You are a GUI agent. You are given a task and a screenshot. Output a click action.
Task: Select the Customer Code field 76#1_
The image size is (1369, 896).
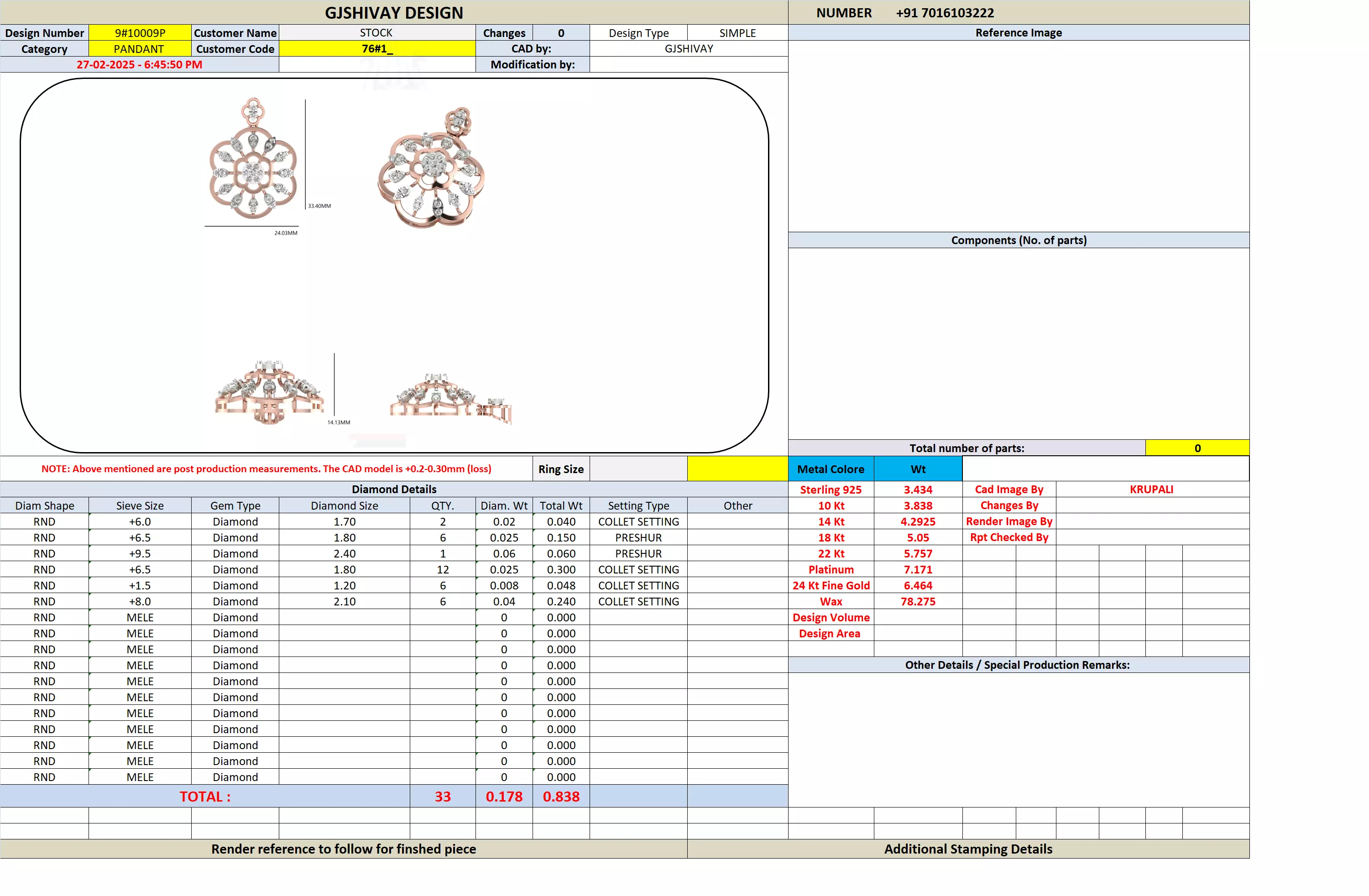tap(377, 49)
